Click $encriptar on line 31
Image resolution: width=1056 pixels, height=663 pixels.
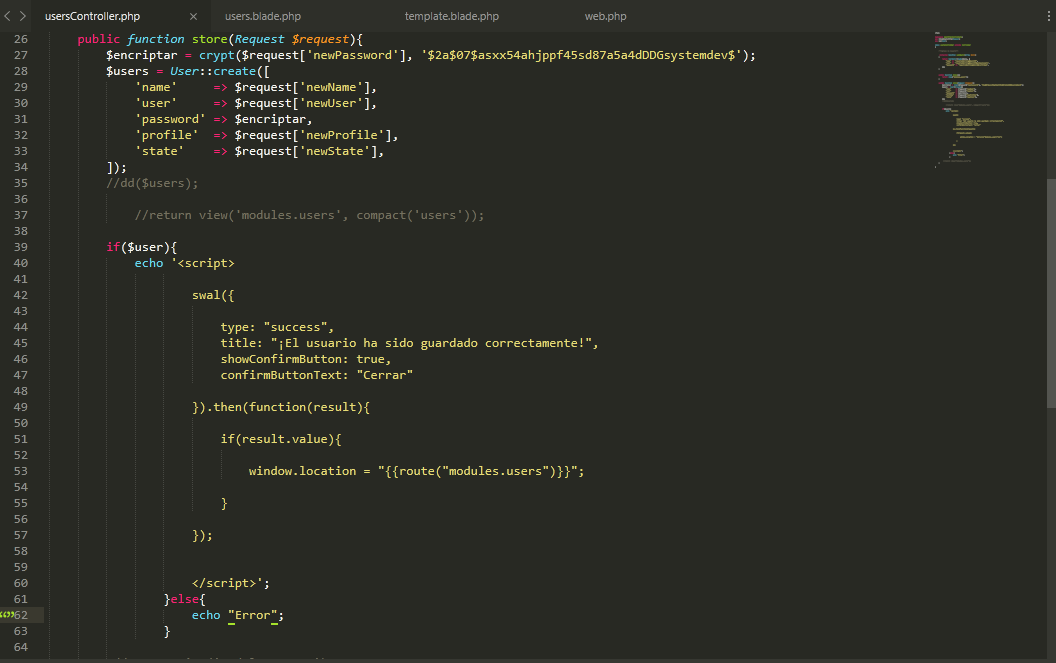tap(270, 119)
